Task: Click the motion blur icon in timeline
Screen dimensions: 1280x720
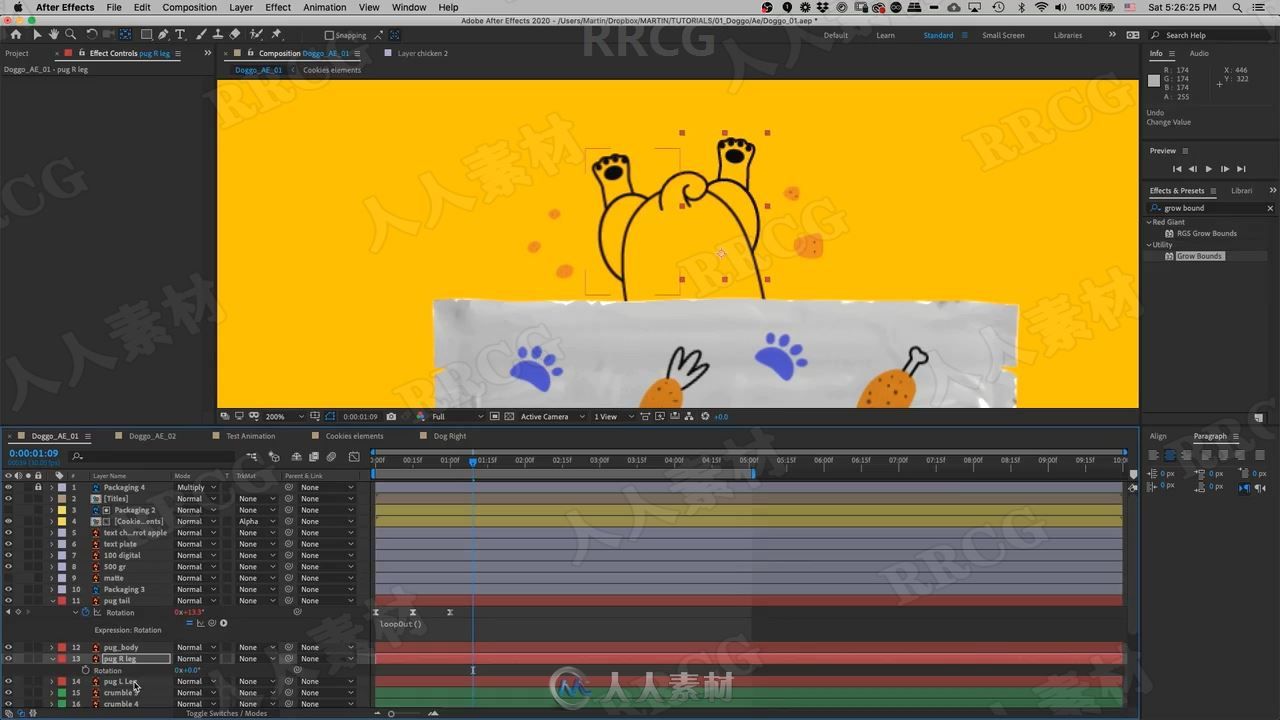Action: [x=332, y=456]
